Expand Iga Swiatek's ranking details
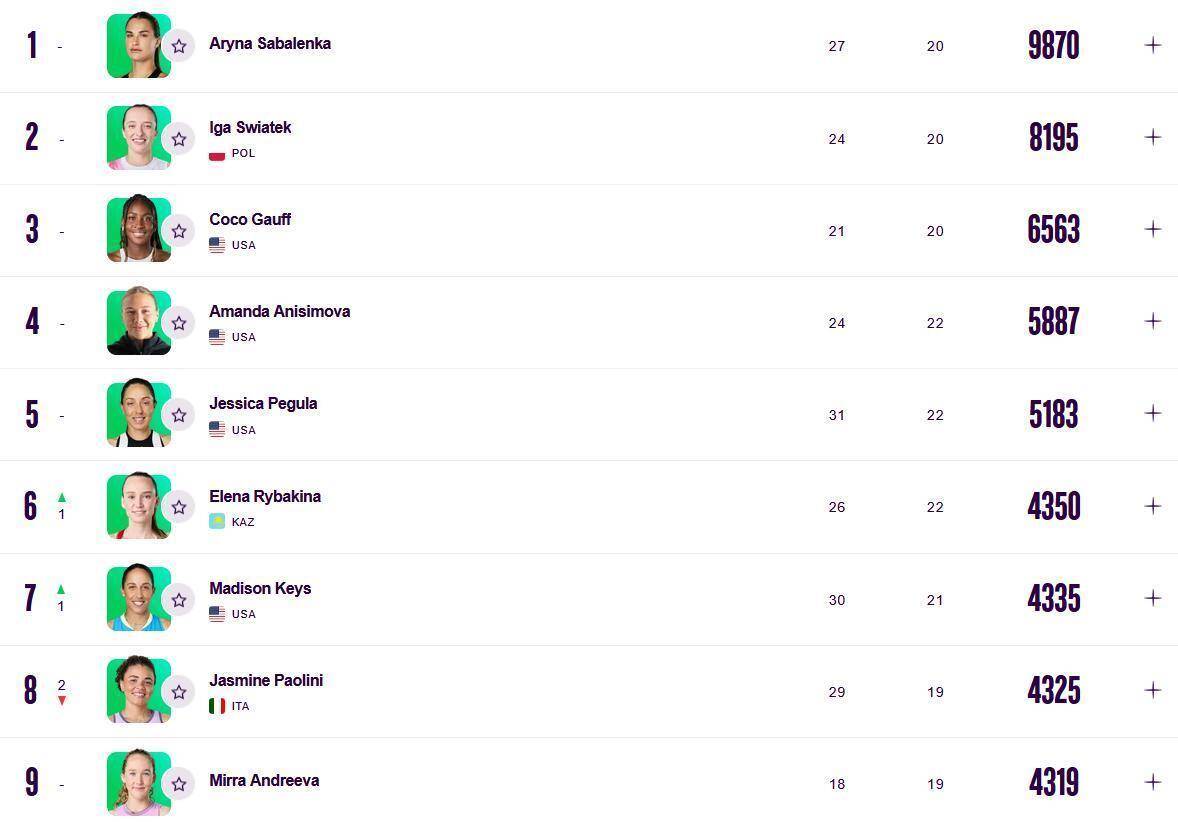 coord(1153,137)
